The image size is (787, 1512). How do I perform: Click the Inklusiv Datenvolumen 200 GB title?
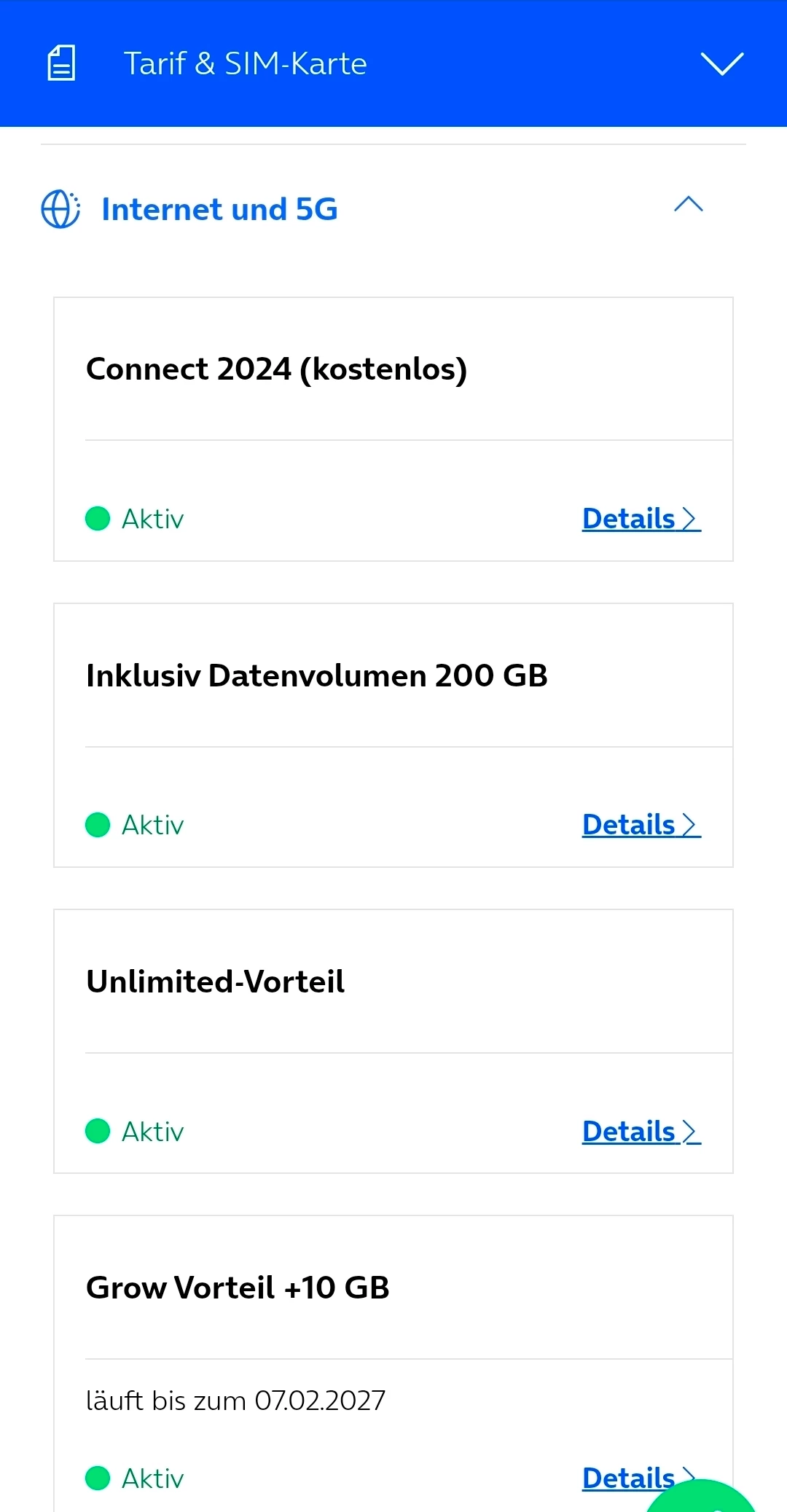[316, 675]
